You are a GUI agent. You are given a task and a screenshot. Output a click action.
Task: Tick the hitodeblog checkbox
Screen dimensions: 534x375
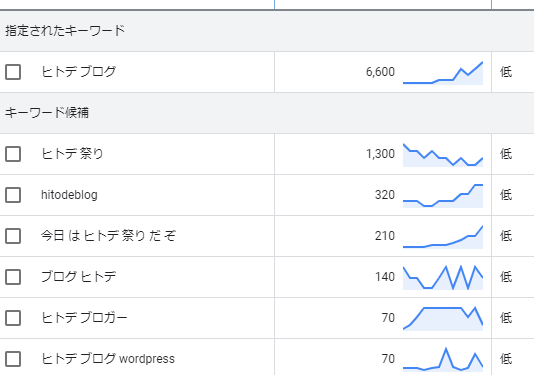(13, 195)
